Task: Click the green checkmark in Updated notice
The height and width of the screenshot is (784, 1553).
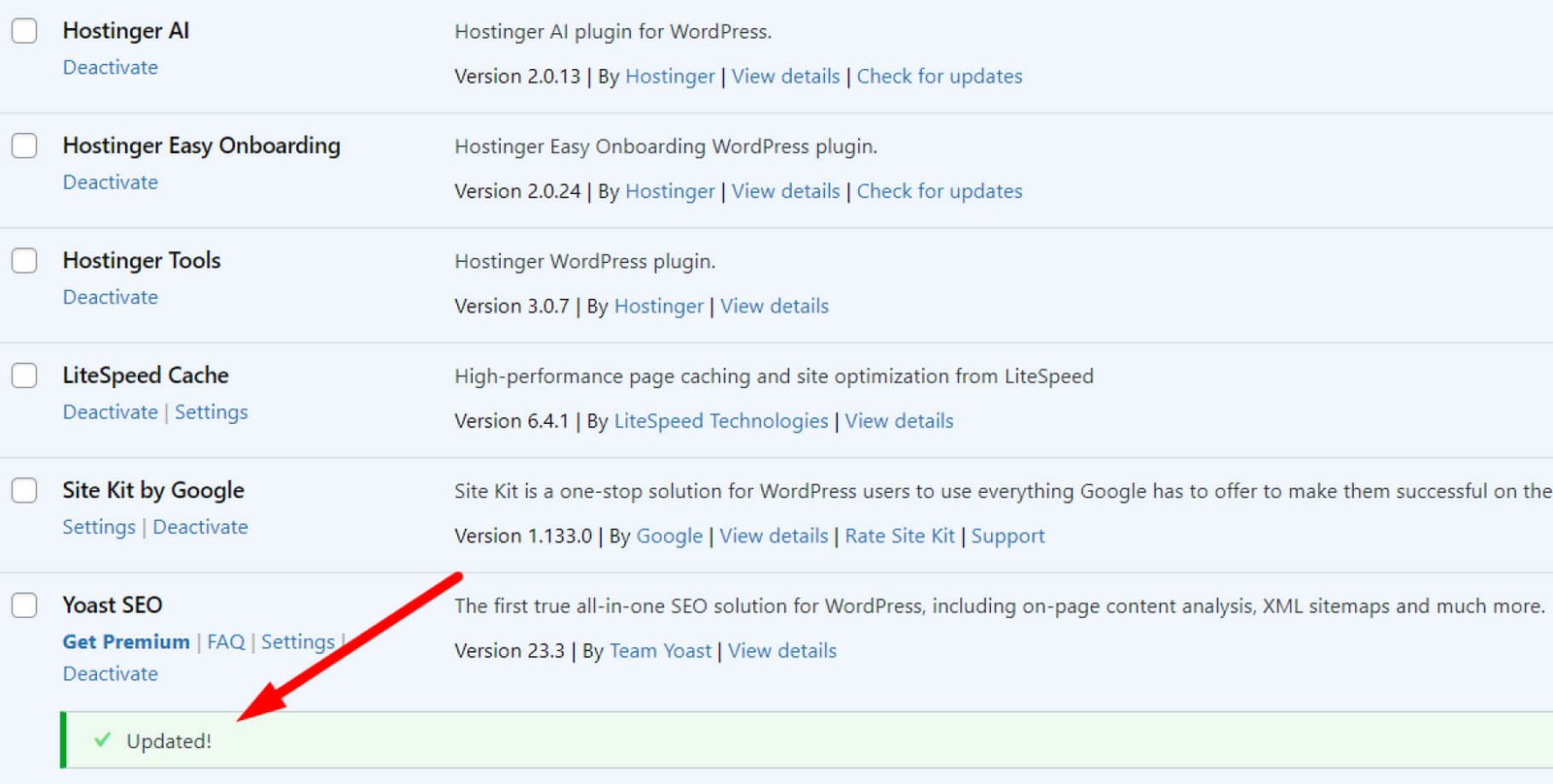Action: pyautogui.click(x=102, y=740)
